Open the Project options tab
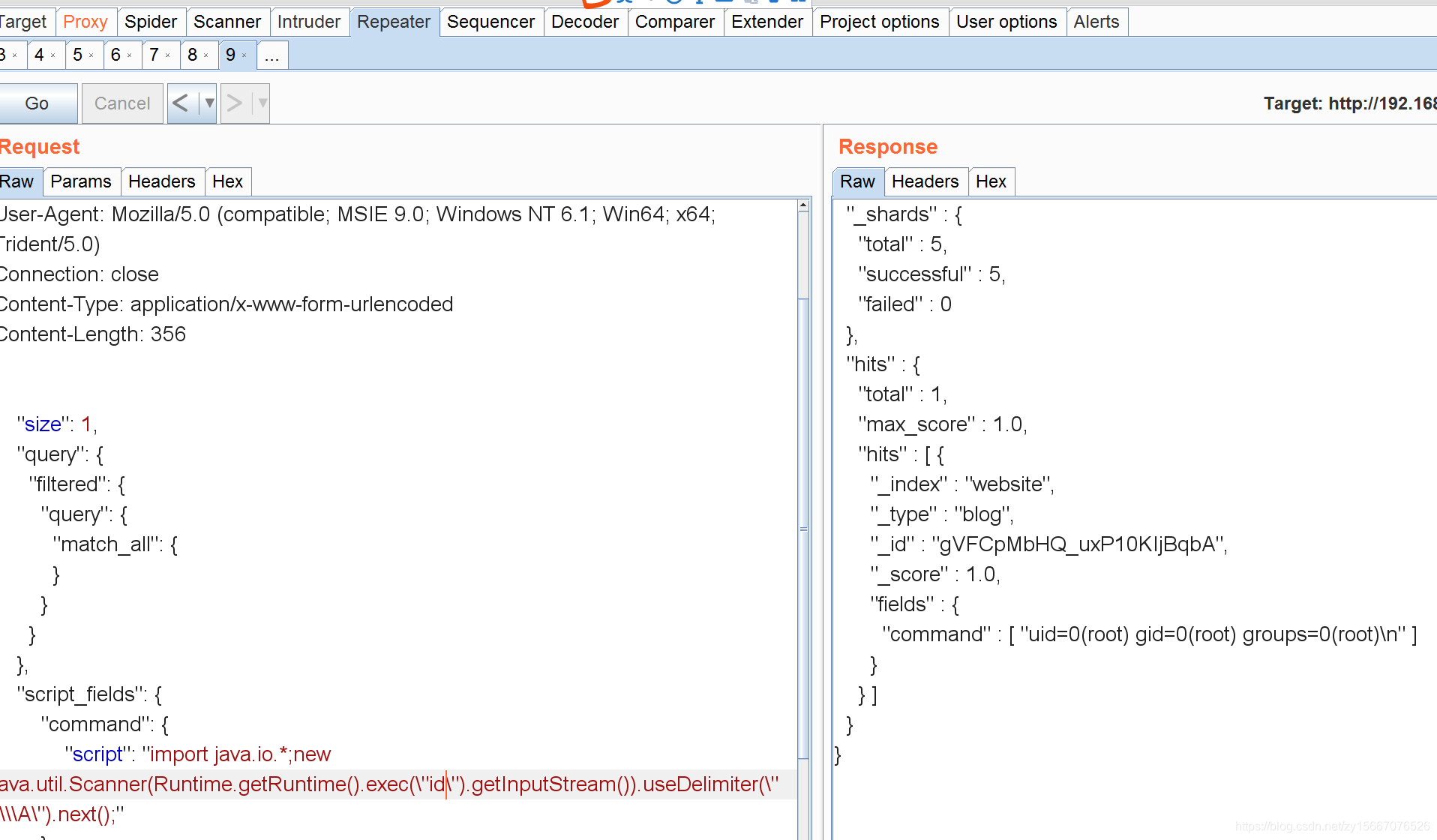 tap(880, 22)
